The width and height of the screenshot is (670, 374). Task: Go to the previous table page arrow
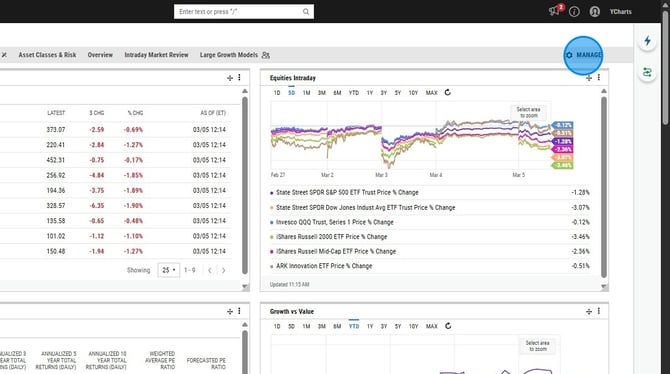coord(210,270)
